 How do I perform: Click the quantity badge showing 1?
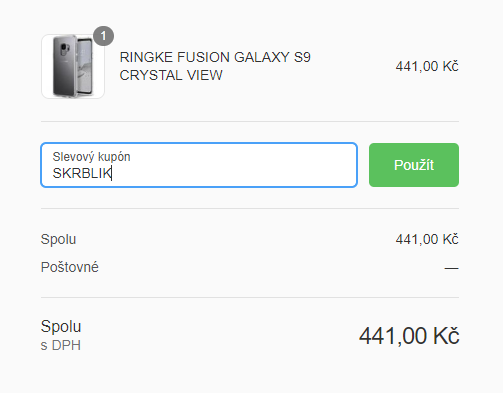coord(103,36)
